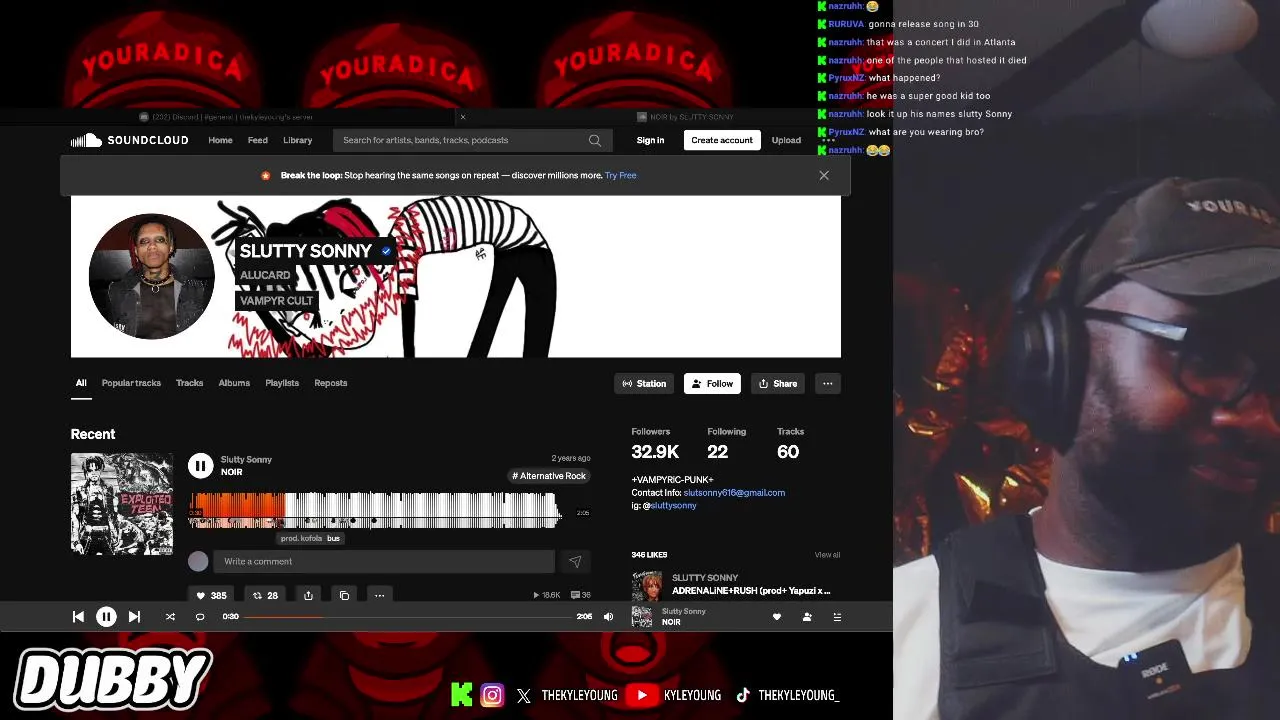This screenshot has width=1280, height=720.
Task: Close the Break the loop banner
Action: 824,175
